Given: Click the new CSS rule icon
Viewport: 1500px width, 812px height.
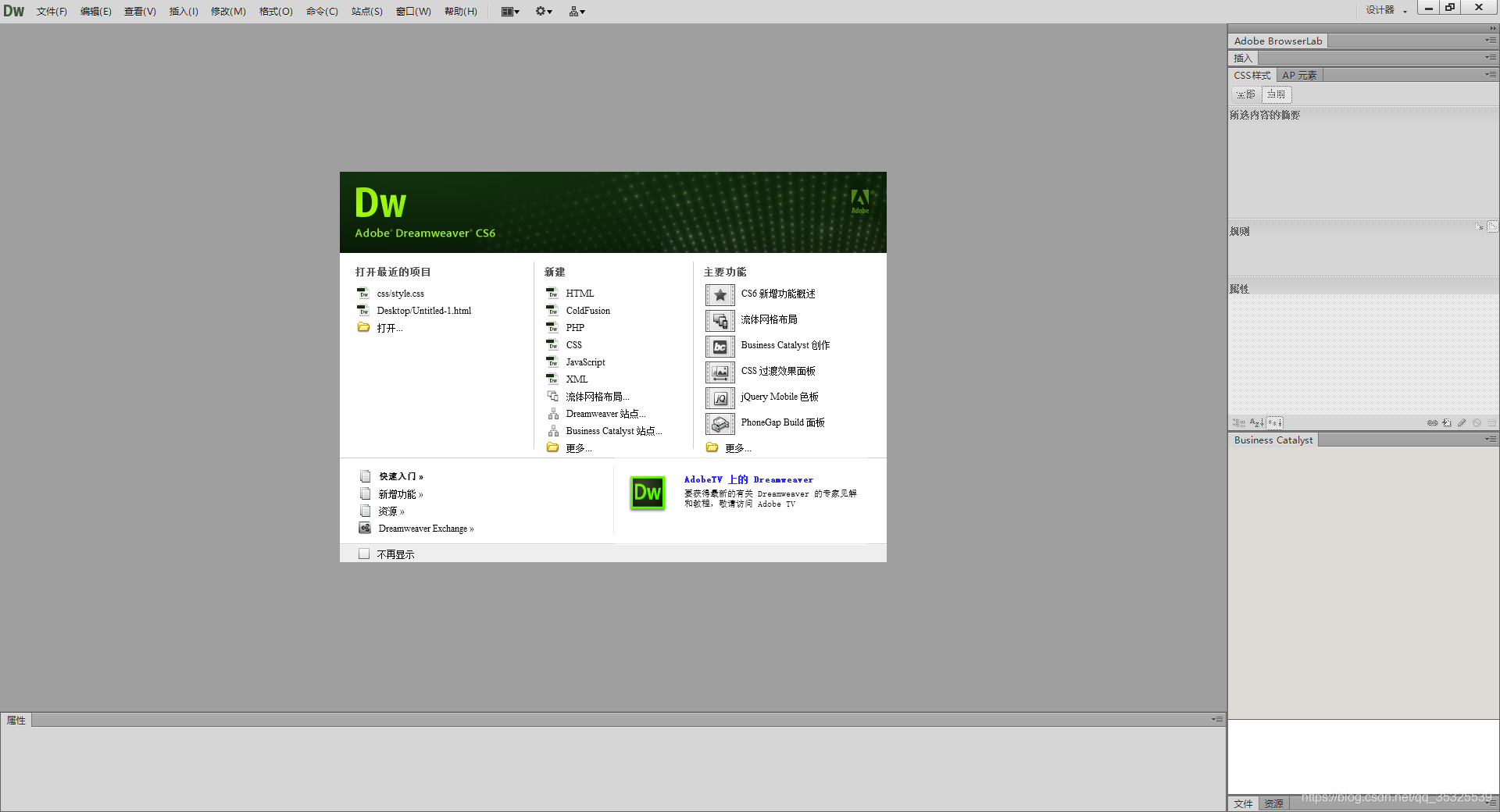Looking at the screenshot, I should [1447, 422].
